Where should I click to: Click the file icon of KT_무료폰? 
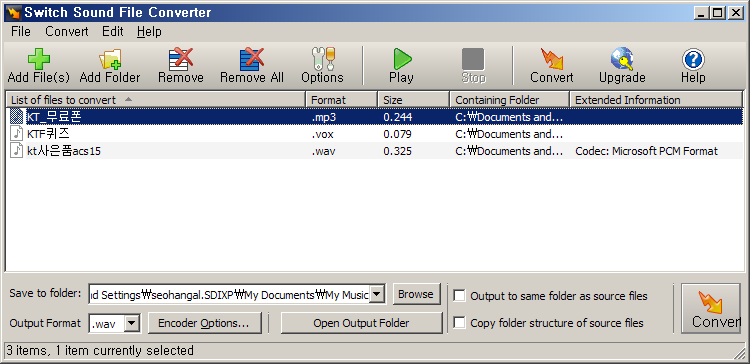click(x=16, y=117)
